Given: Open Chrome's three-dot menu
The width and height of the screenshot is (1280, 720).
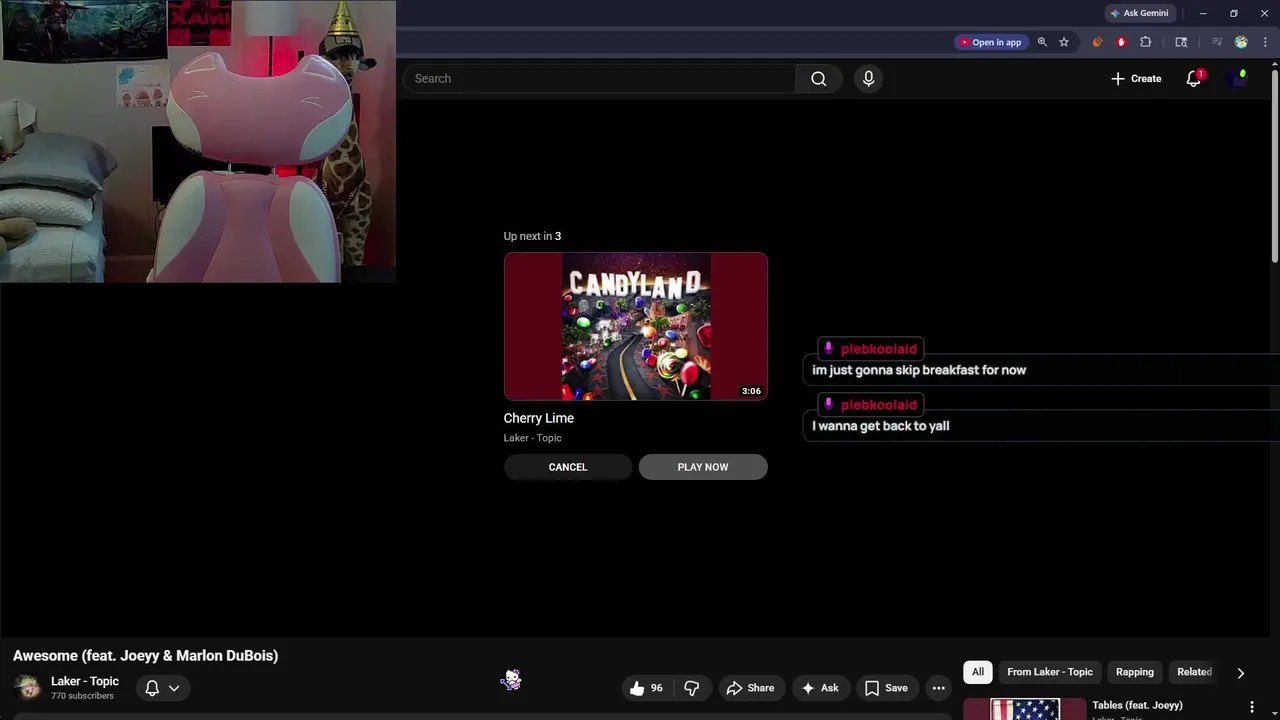Looking at the screenshot, I should click(1265, 42).
